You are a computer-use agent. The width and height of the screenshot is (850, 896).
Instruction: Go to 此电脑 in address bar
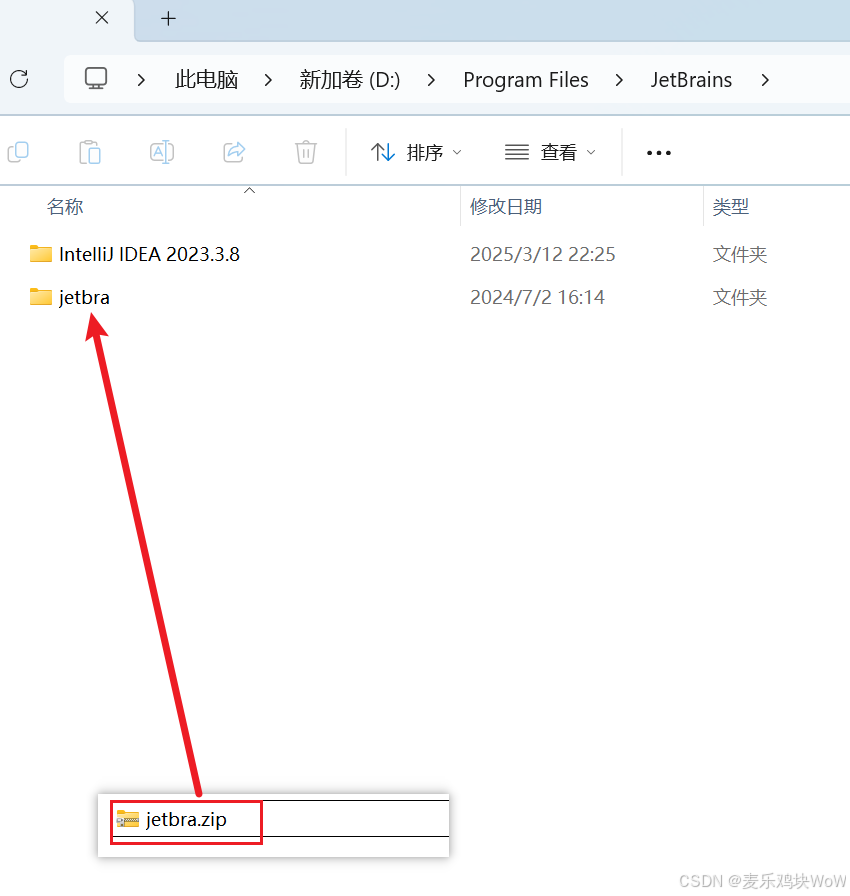pyautogui.click(x=207, y=80)
